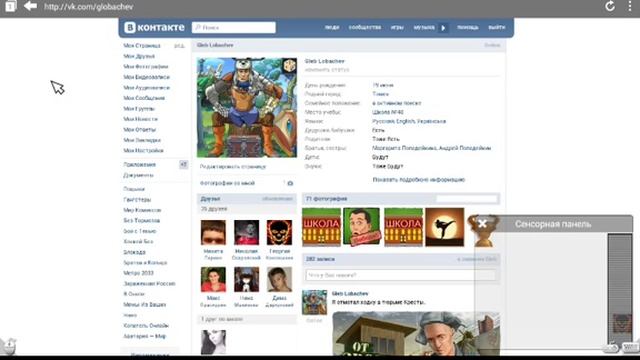Click the badge beside Приложения in sidebar
The width and height of the screenshot is (640, 360).
183,164
